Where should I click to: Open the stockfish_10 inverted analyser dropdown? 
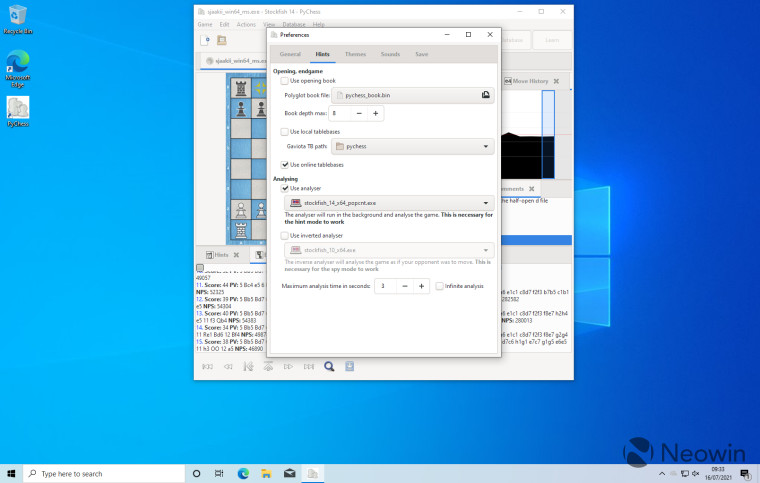[x=389, y=250]
